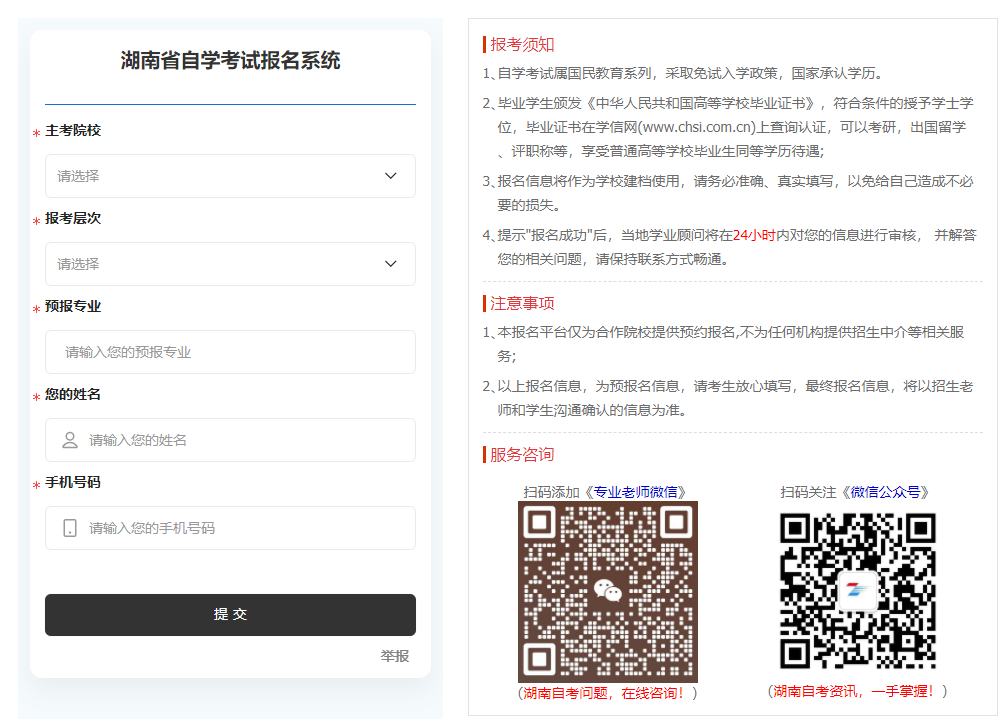
Task: Click the 举报 report link
Action: click(x=394, y=656)
